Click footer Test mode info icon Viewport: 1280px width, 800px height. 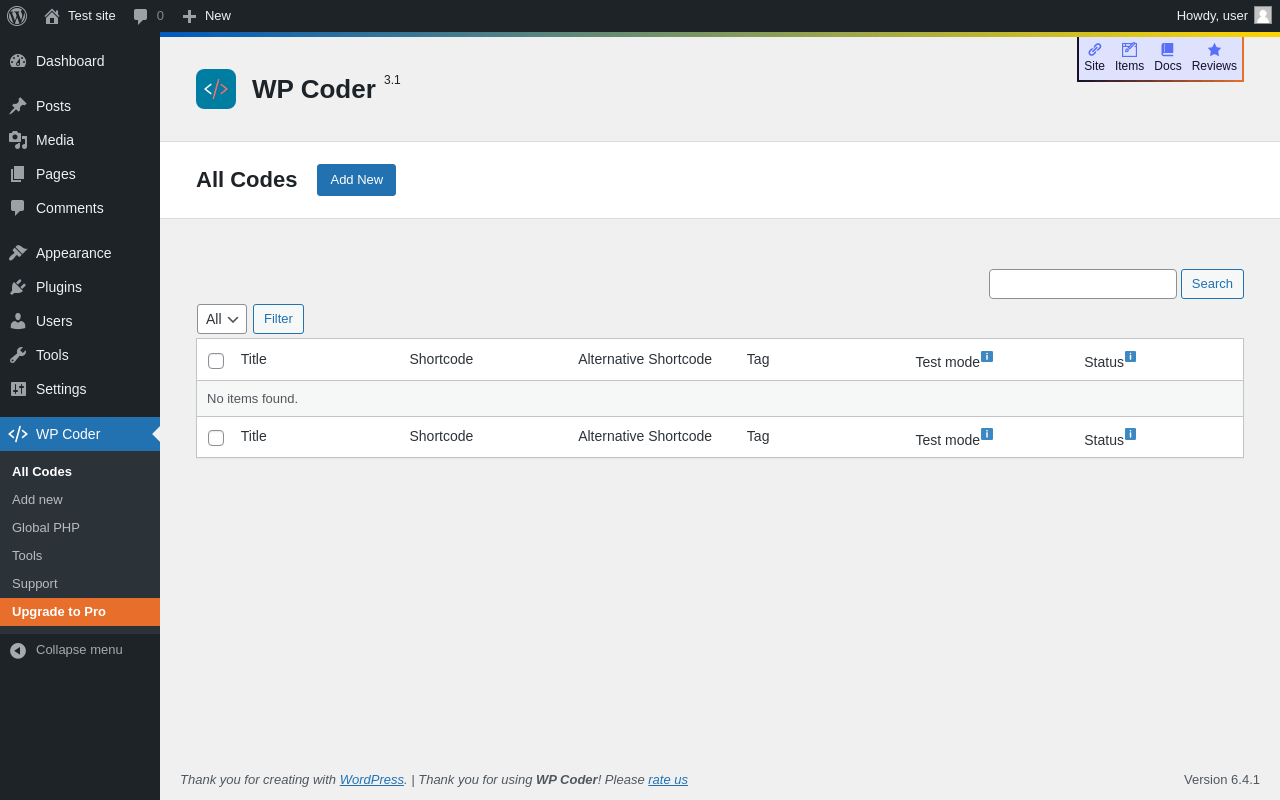pos(987,434)
